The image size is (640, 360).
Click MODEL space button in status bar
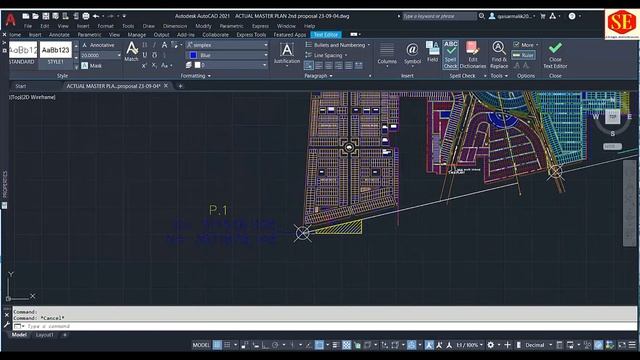click(201, 345)
